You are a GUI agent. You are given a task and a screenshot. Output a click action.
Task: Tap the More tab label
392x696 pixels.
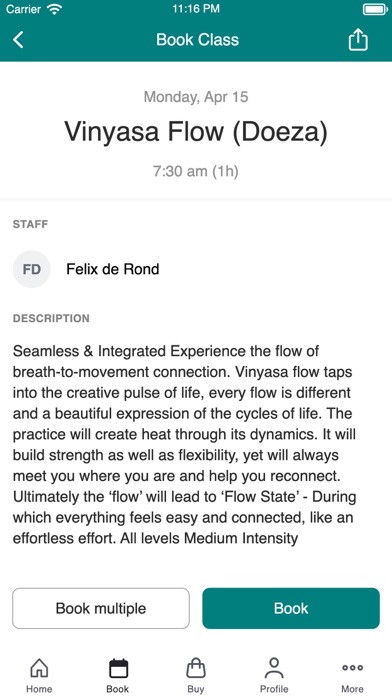point(352,689)
